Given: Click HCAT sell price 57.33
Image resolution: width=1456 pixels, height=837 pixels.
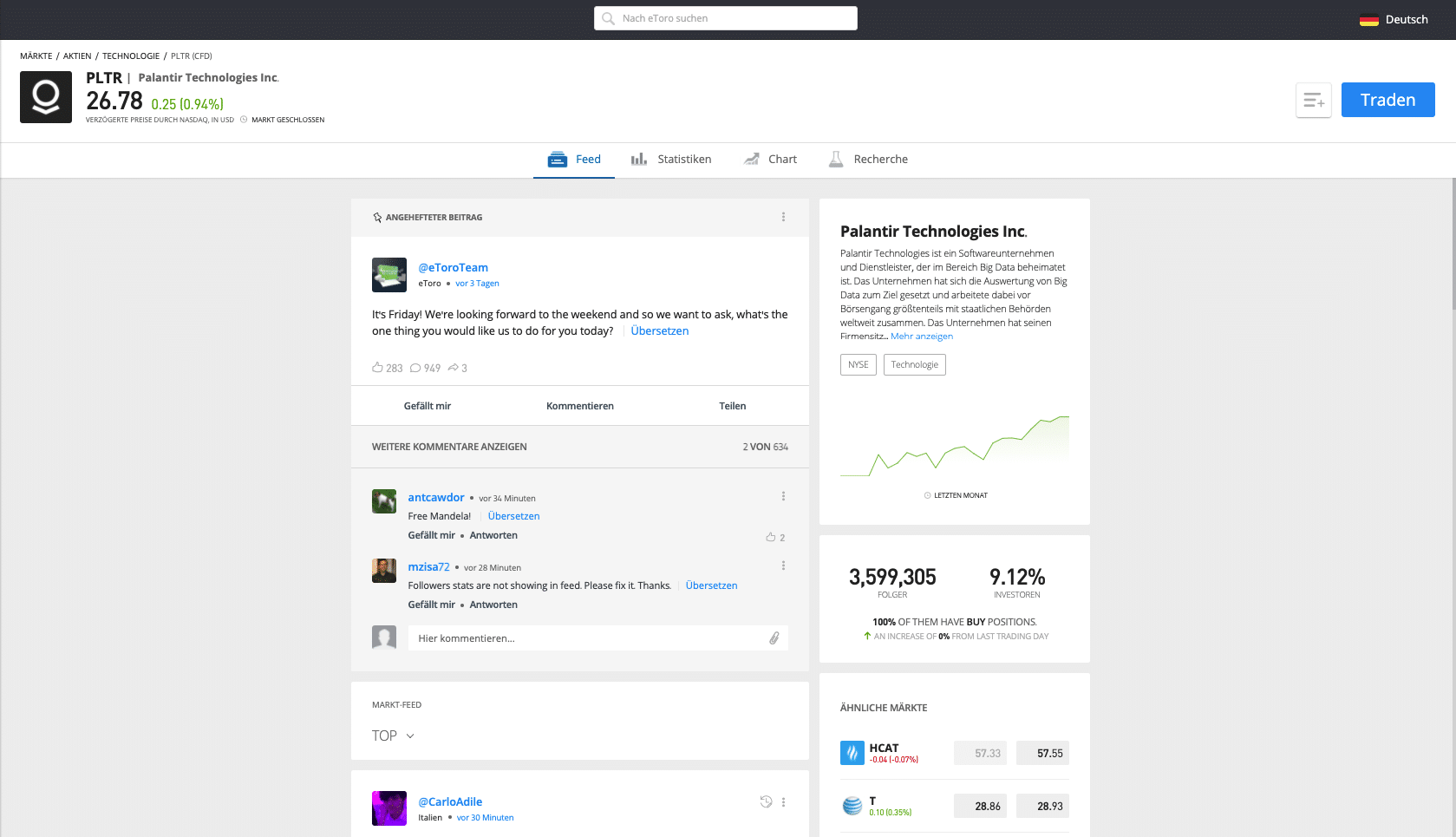Looking at the screenshot, I should 981,753.
